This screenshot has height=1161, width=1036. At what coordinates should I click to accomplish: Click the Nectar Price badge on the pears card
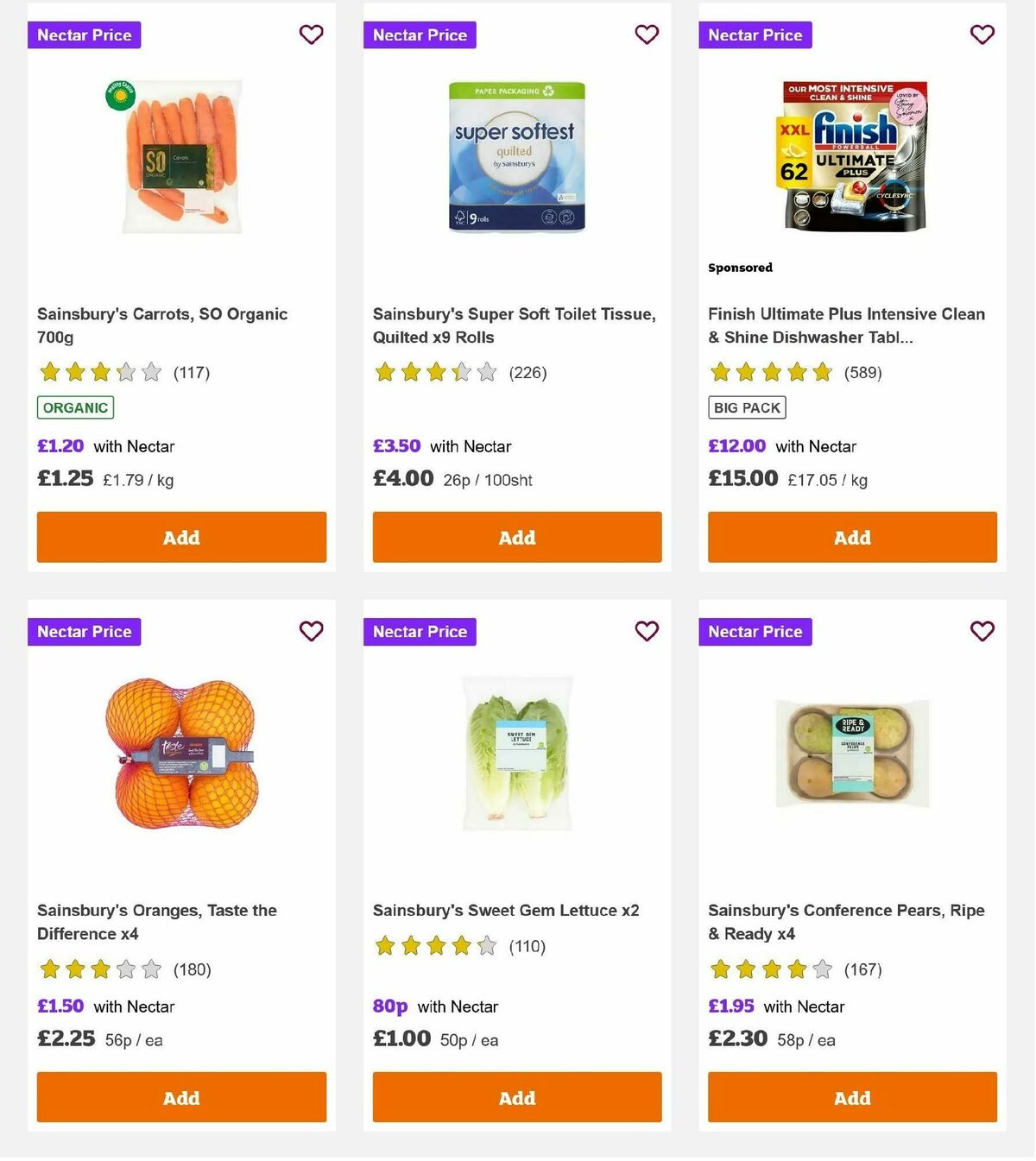point(755,631)
